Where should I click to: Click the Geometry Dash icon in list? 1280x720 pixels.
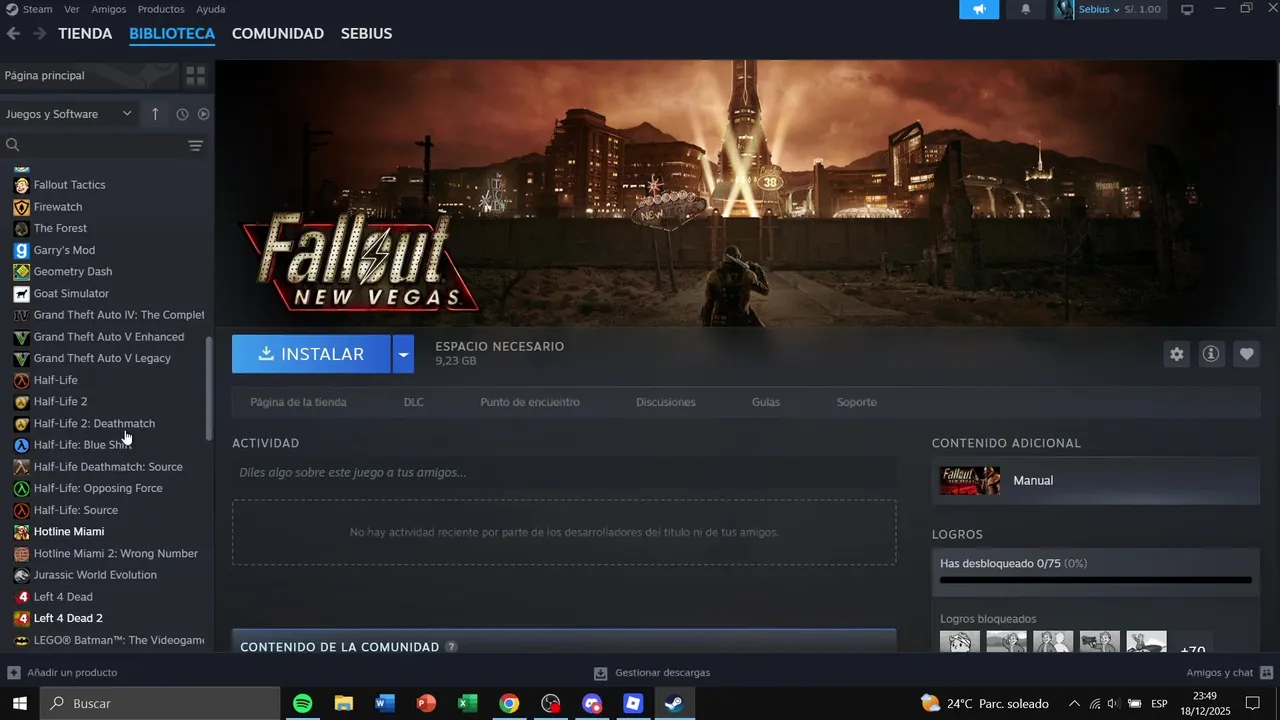pos(21,272)
